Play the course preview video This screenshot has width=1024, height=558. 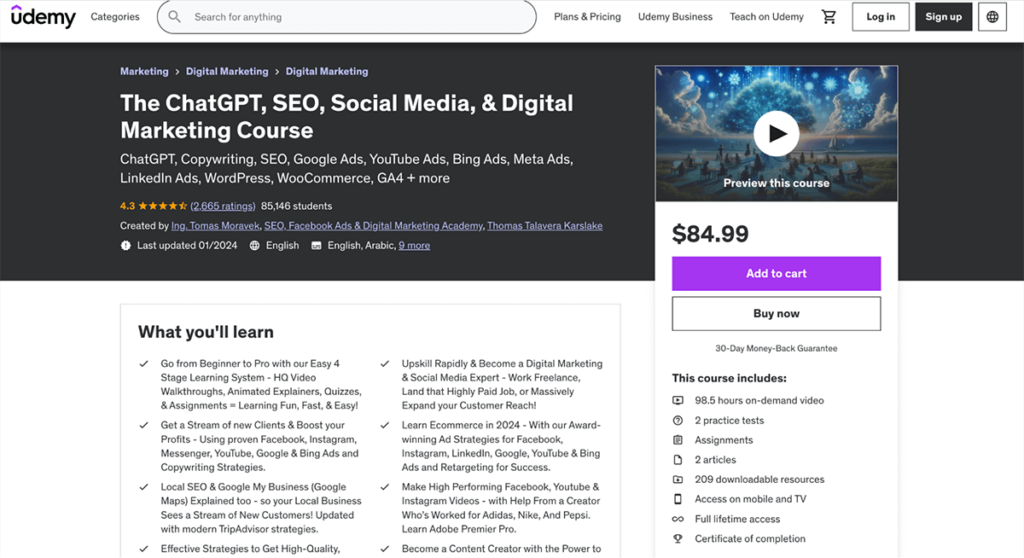tap(776, 134)
